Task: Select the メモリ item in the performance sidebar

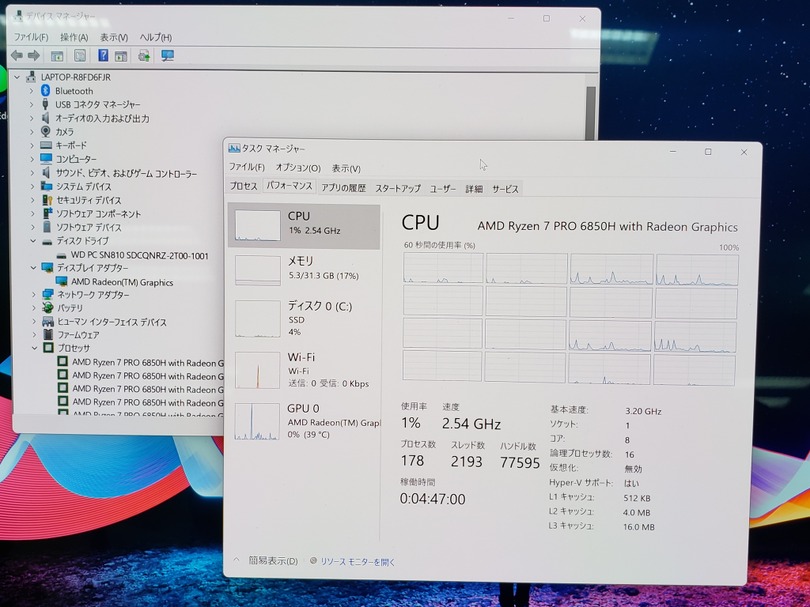Action: pyautogui.click(x=304, y=271)
